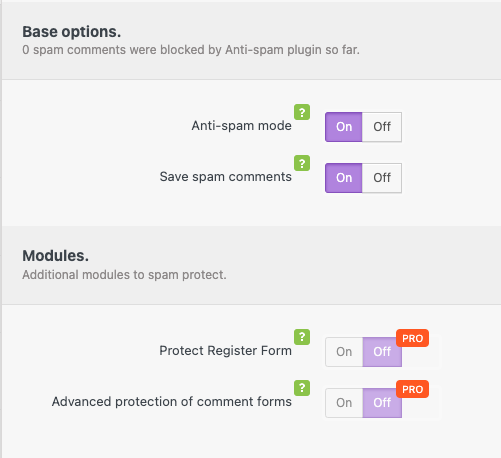
Task: Show help tooltip for Protect Register Form
Action: (x=302, y=337)
